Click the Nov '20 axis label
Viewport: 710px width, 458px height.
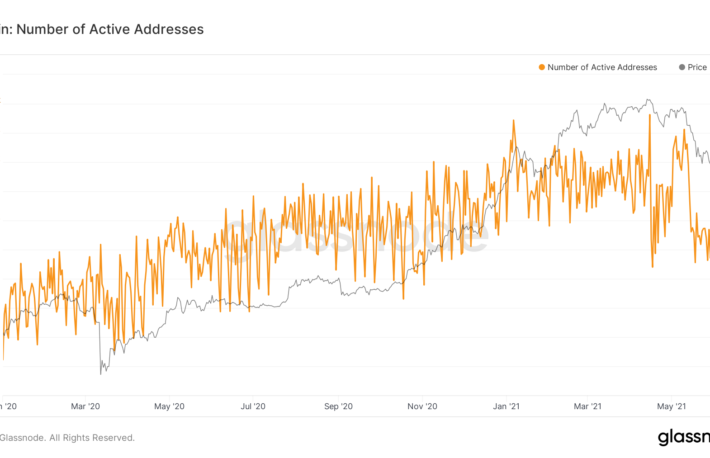pos(422,406)
